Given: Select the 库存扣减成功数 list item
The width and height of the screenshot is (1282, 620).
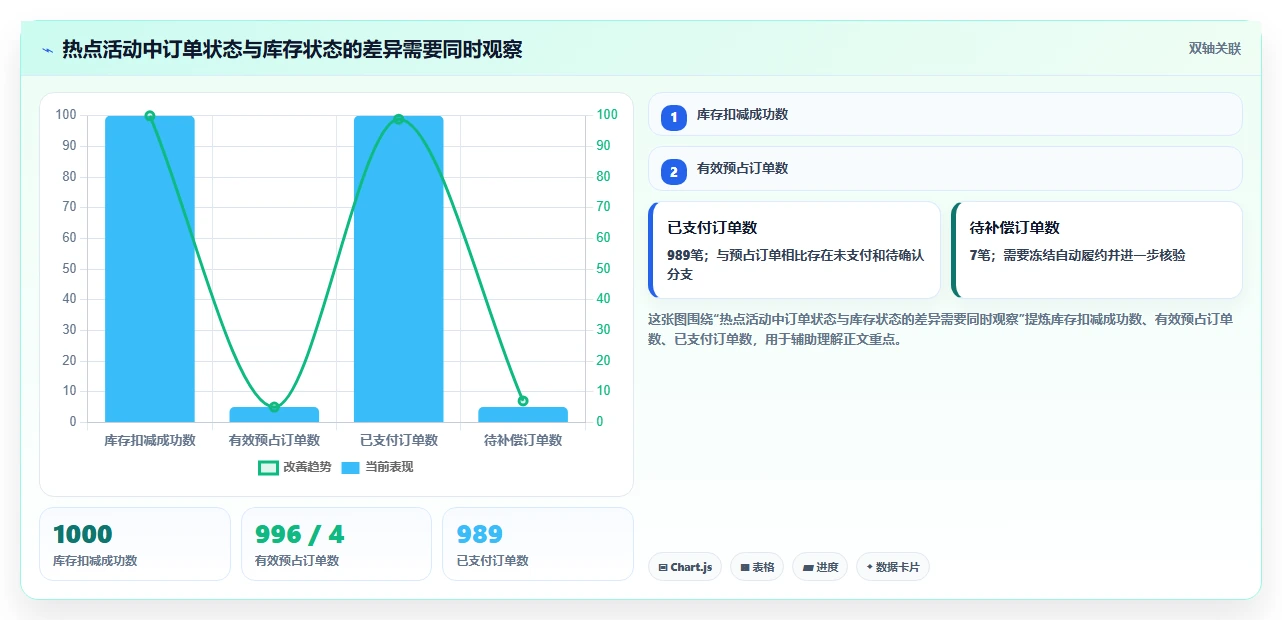Looking at the screenshot, I should click(945, 114).
